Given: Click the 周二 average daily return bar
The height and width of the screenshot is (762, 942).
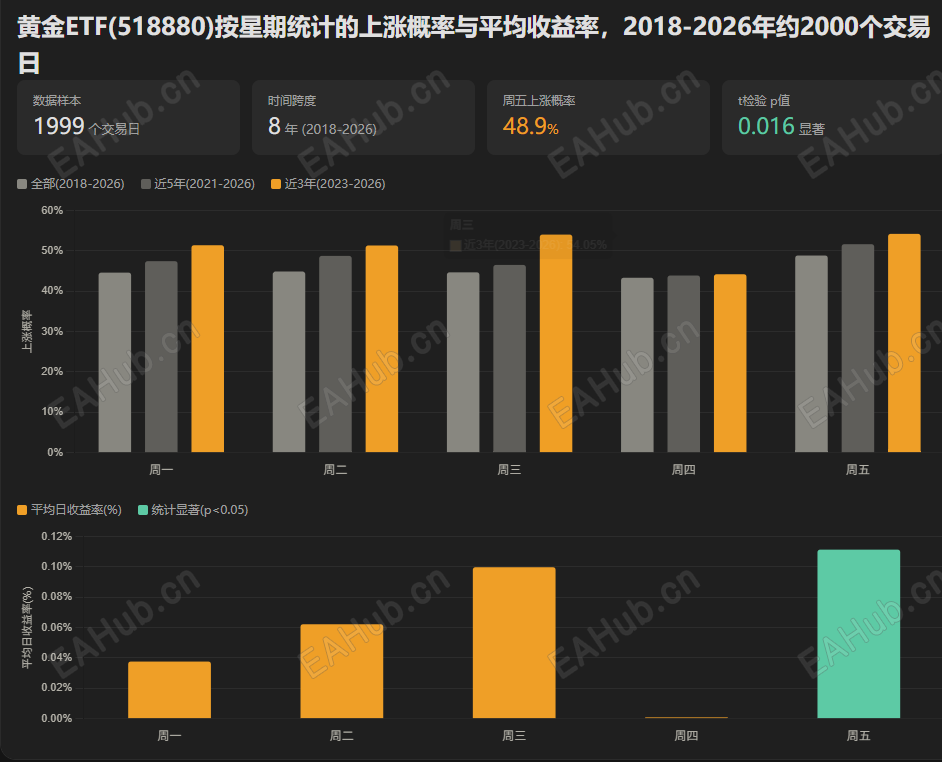Looking at the screenshot, I should (x=342, y=671).
